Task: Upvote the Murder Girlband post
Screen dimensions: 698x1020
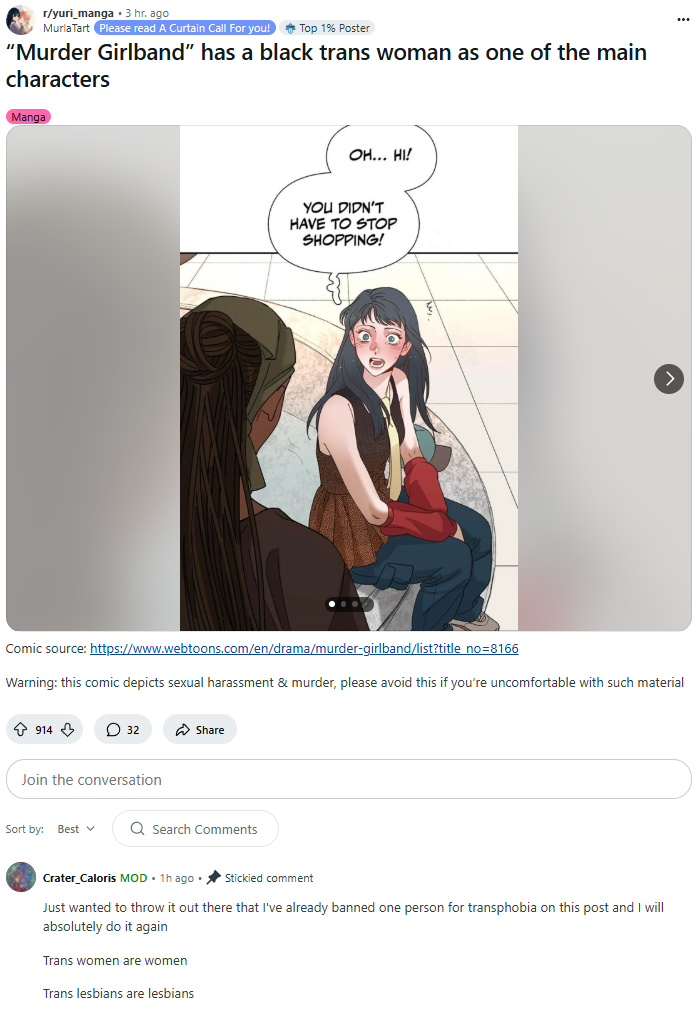Action: 21,729
